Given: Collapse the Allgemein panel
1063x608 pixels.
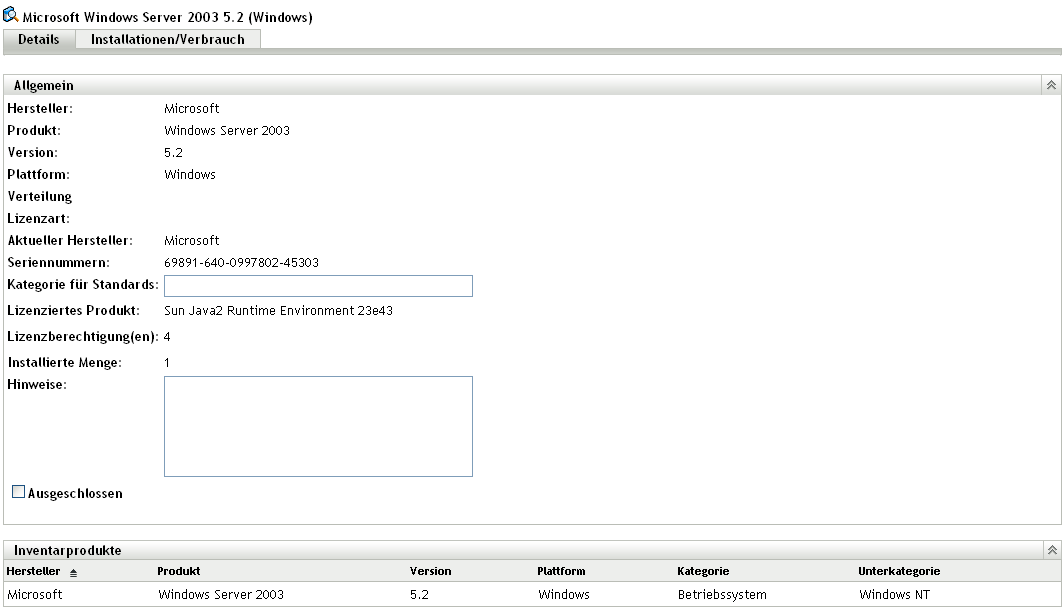Looking at the screenshot, I should 1051,85.
